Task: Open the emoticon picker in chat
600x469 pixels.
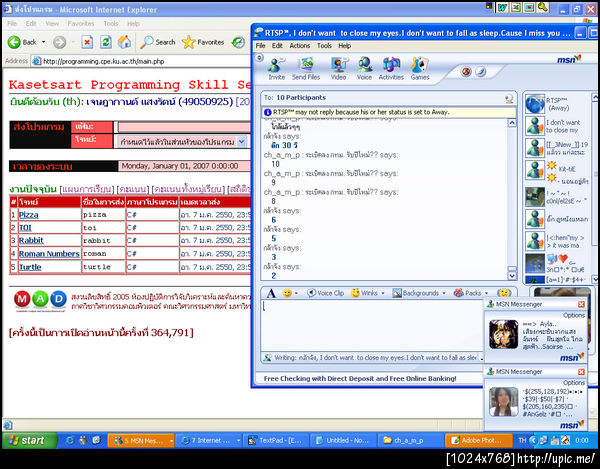Action: point(287,293)
